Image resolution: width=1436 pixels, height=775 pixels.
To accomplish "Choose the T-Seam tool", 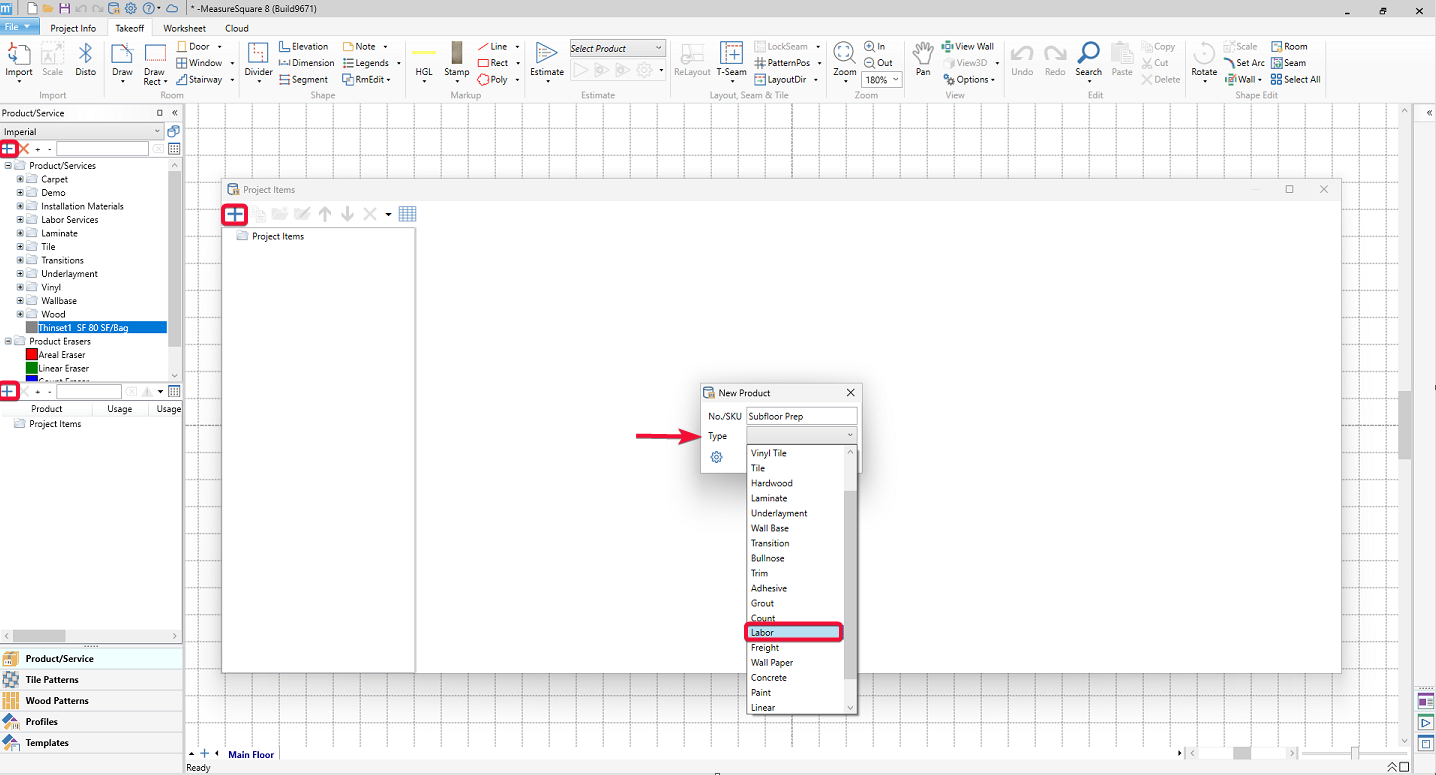I will 731,60.
